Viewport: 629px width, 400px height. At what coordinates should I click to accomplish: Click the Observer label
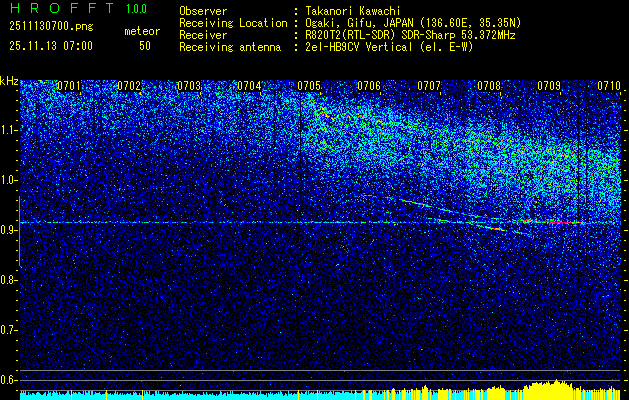(x=203, y=11)
